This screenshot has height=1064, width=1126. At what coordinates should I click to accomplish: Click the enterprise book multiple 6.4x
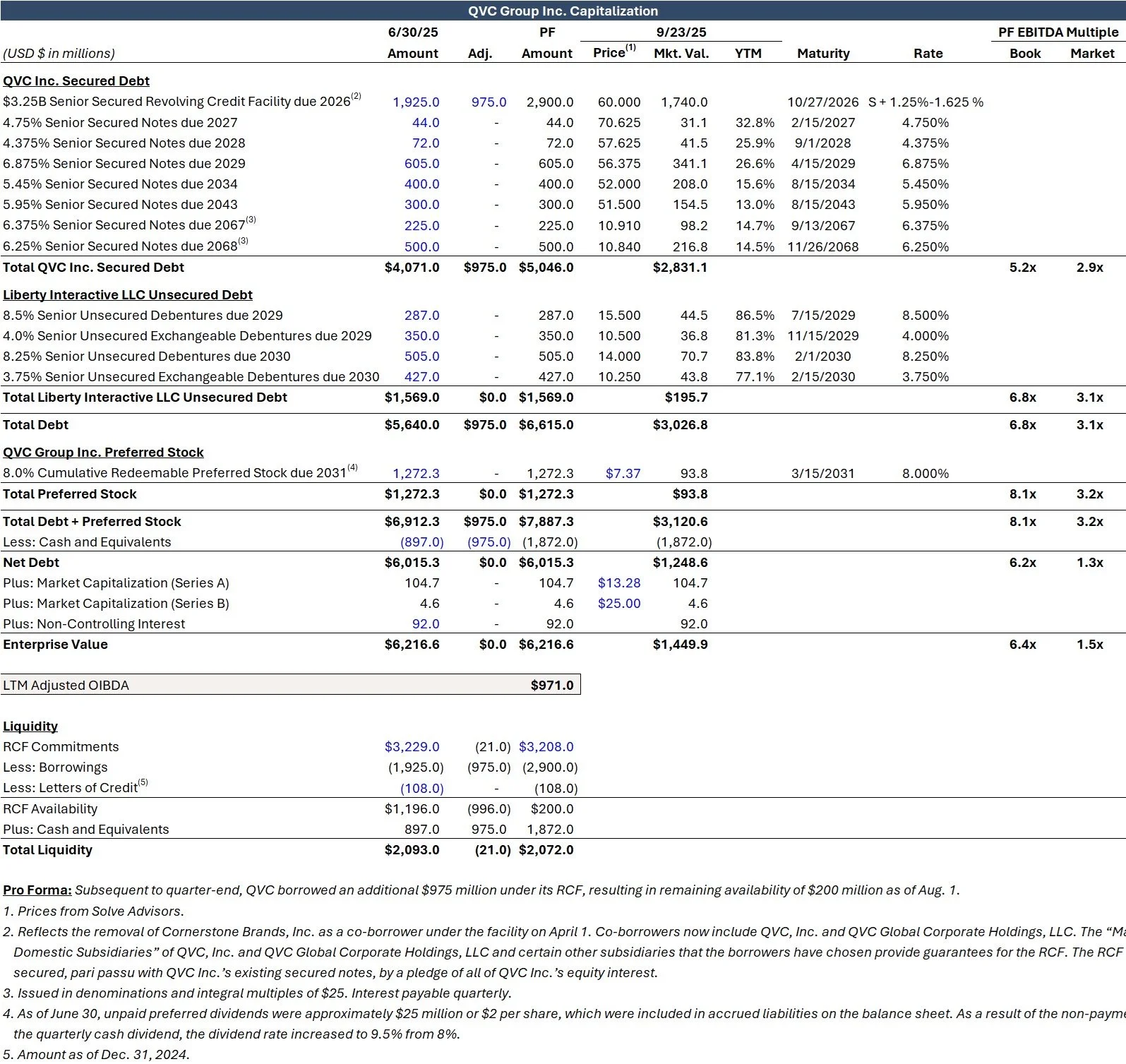[x=1022, y=644]
